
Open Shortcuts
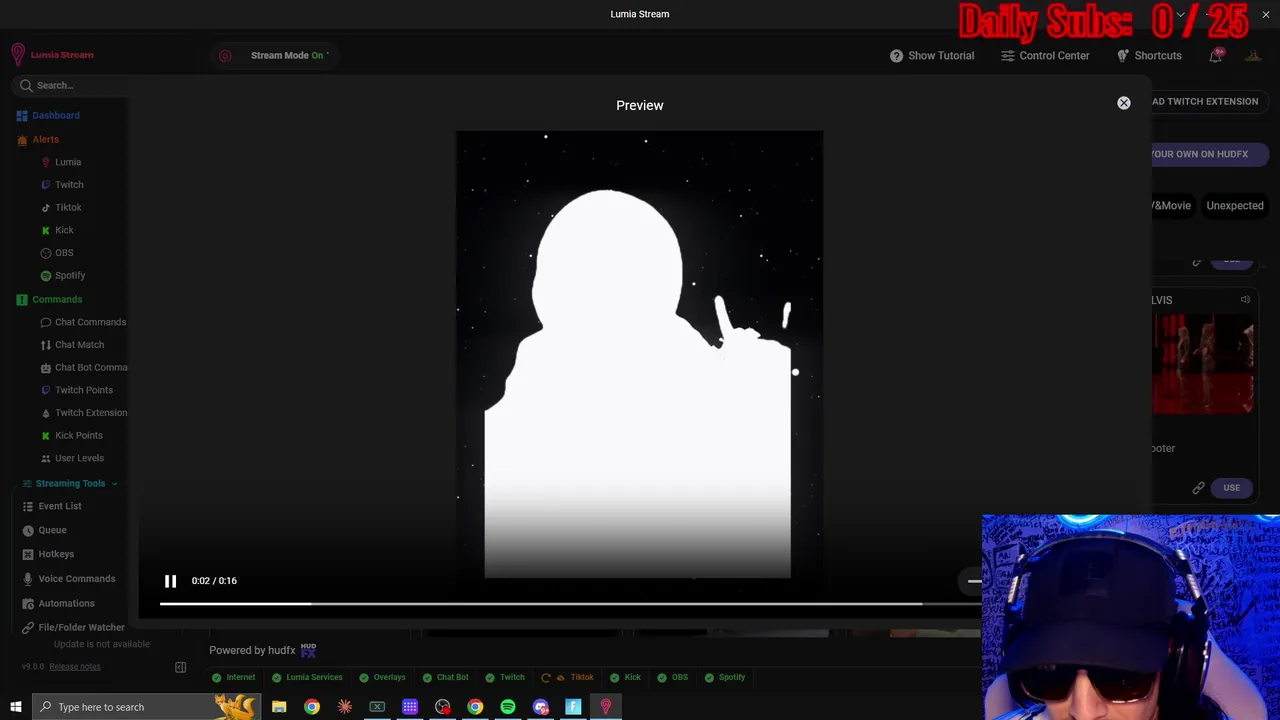click(1149, 56)
